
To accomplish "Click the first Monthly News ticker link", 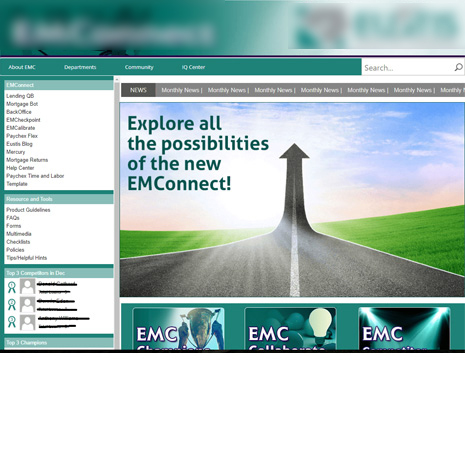I will (x=180, y=90).
